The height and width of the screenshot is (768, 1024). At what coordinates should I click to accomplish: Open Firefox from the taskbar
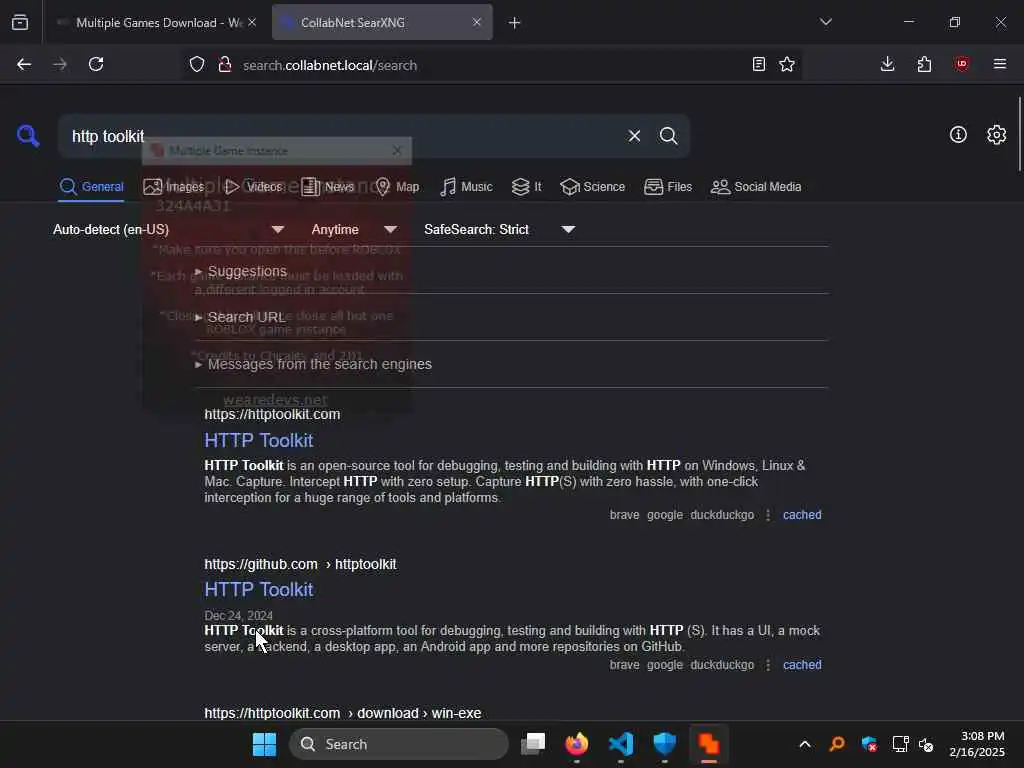[x=576, y=744]
